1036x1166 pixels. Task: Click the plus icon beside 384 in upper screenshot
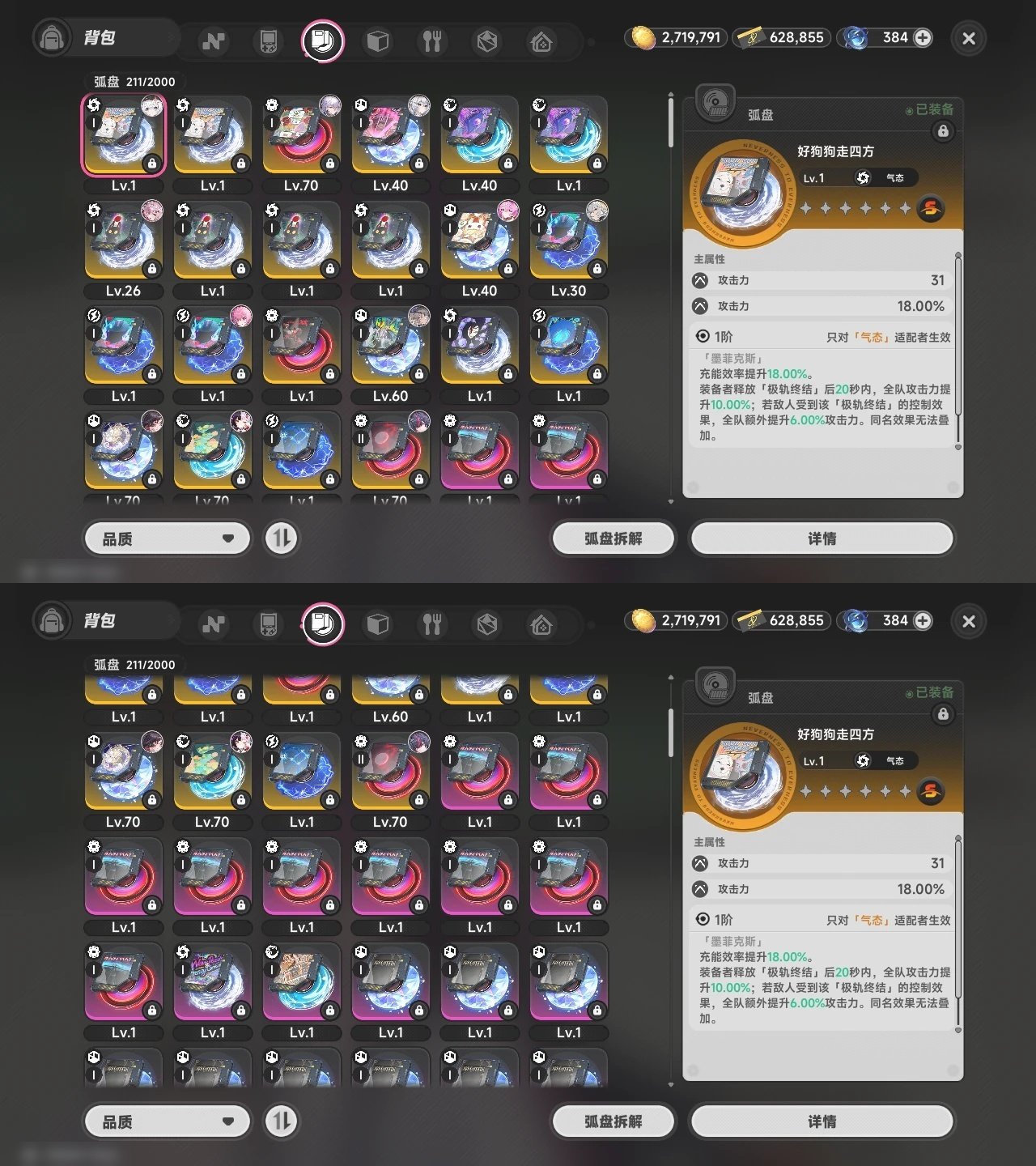click(923, 37)
